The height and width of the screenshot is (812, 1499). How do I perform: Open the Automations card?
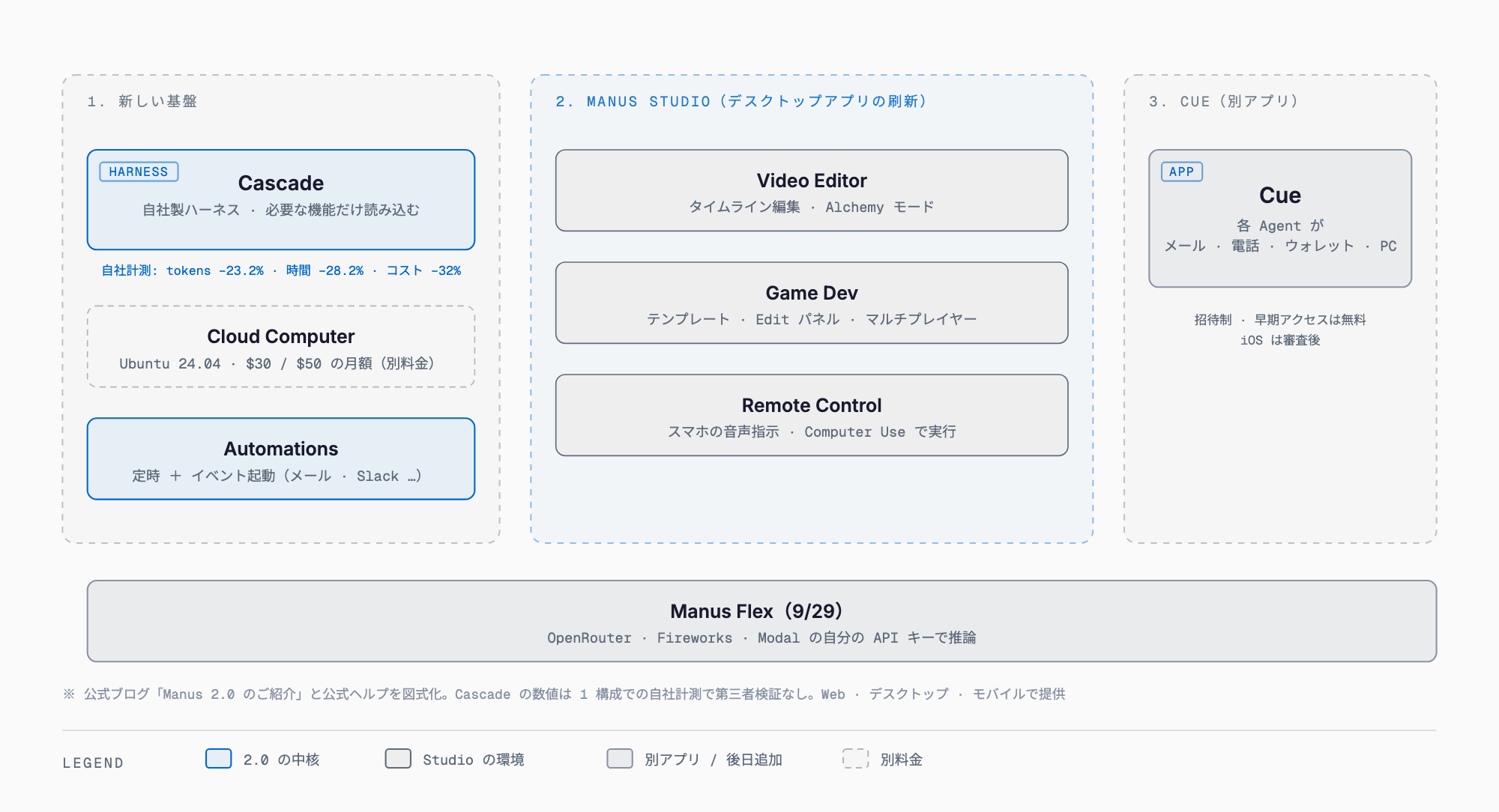point(281,458)
